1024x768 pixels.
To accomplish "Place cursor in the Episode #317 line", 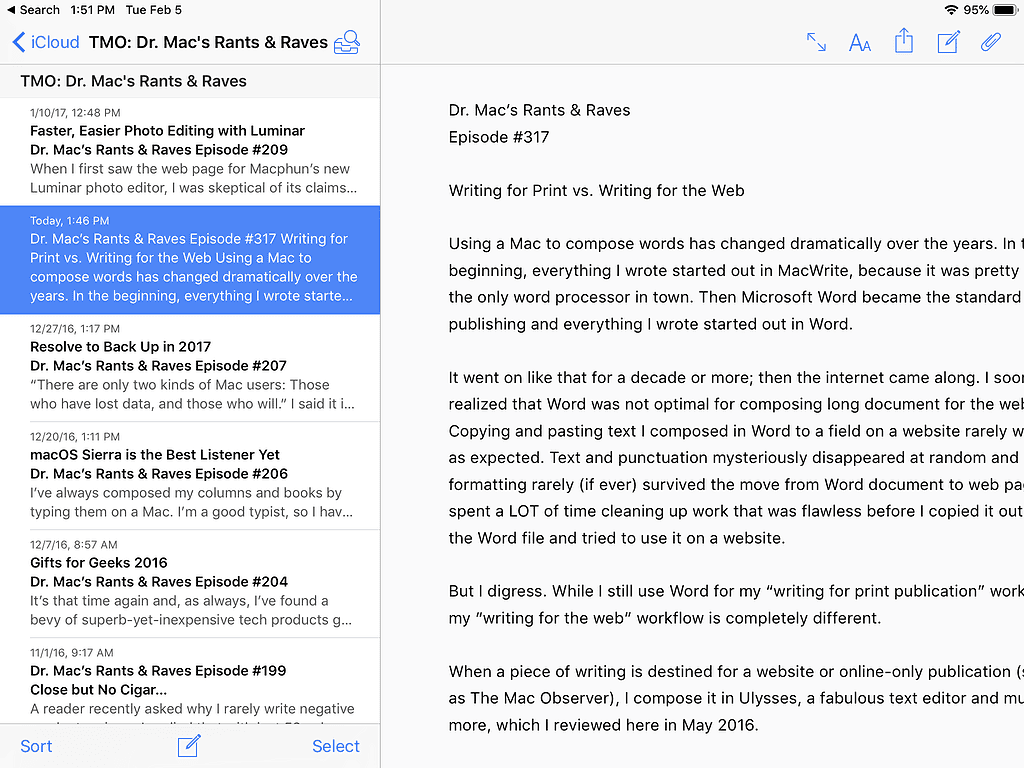I will point(499,137).
